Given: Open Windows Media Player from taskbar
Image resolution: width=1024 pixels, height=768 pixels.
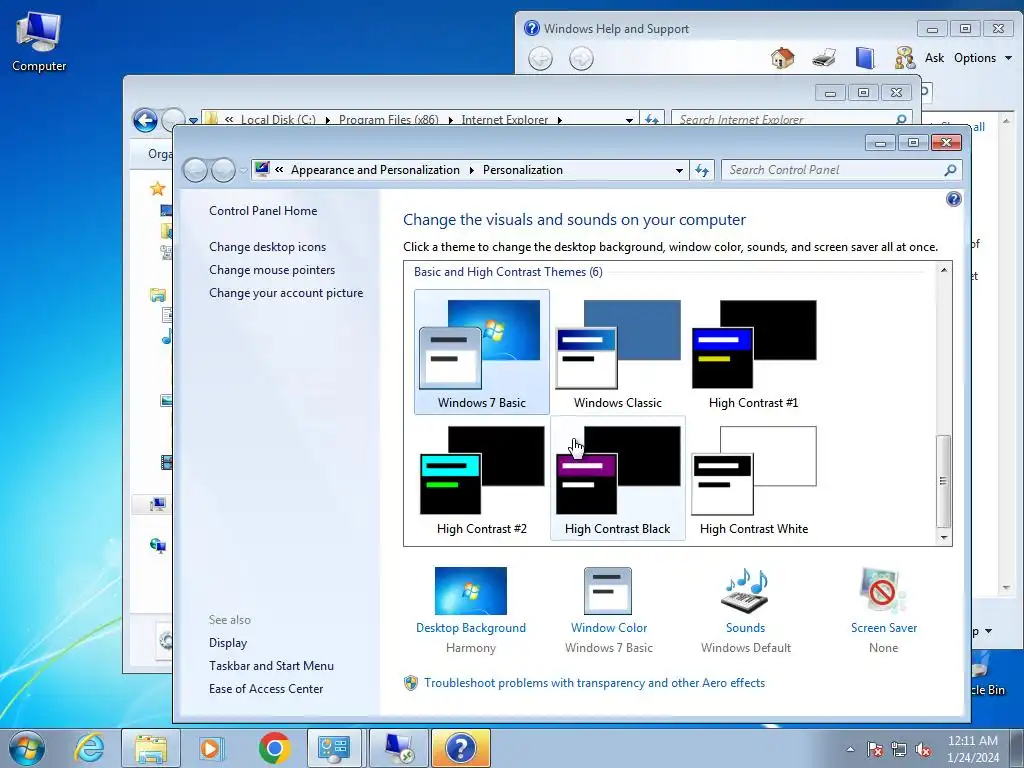Looking at the screenshot, I should (x=212, y=748).
